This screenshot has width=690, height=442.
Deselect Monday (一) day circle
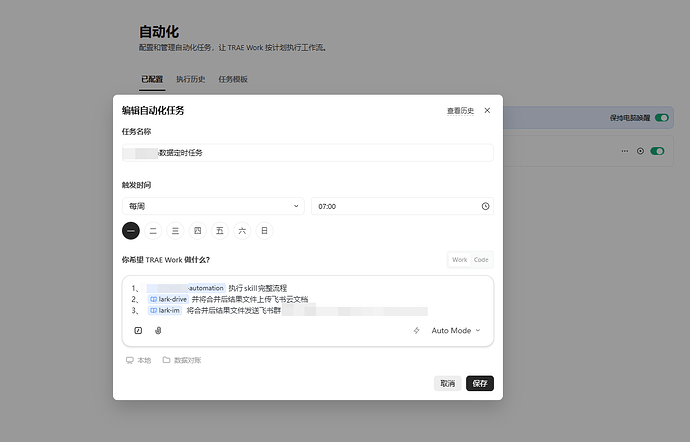pyautogui.click(x=131, y=231)
